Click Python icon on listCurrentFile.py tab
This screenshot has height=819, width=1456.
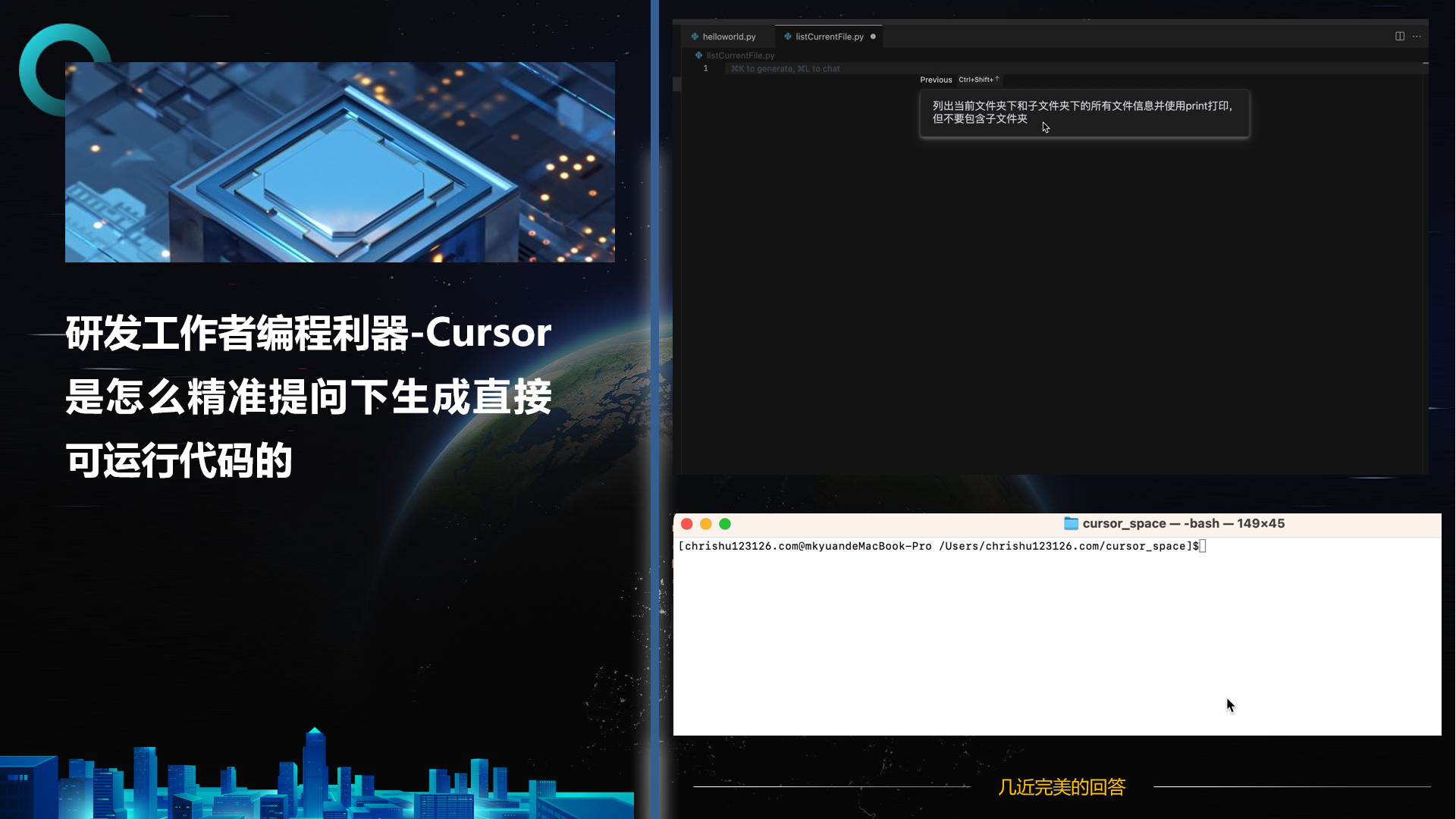pos(788,36)
